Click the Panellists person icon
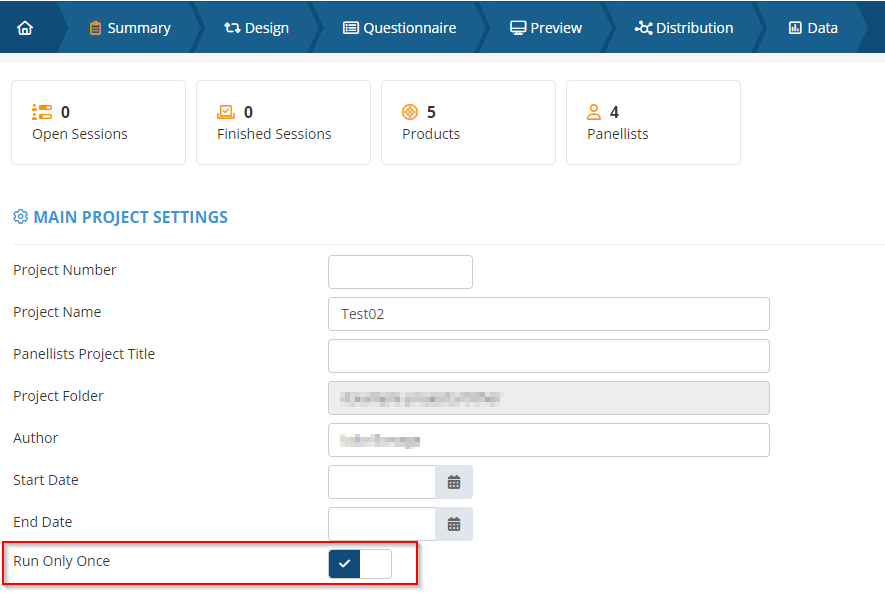 coord(594,112)
